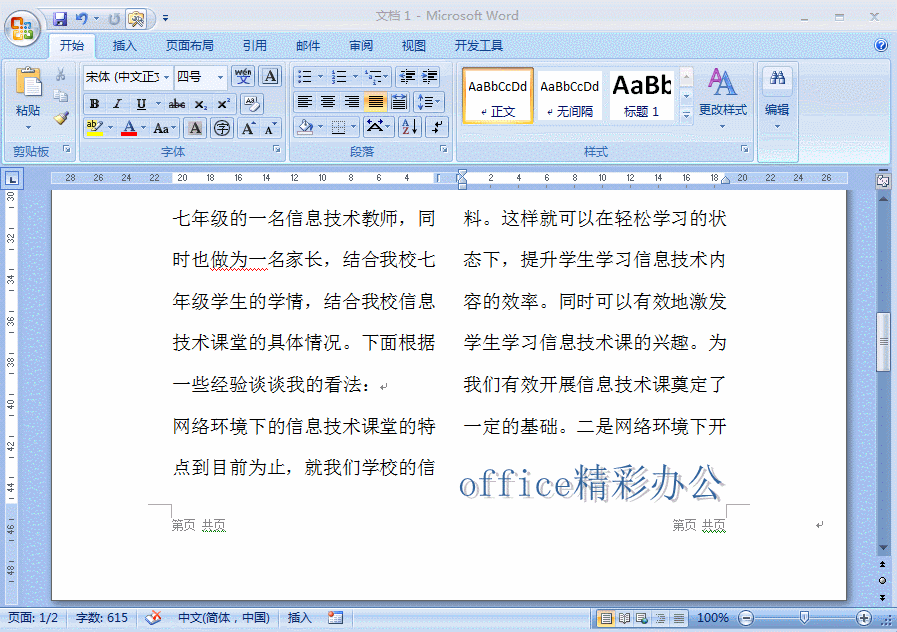The height and width of the screenshot is (632, 897).
Task: Open the borders dropdown
Action: [x=354, y=127]
